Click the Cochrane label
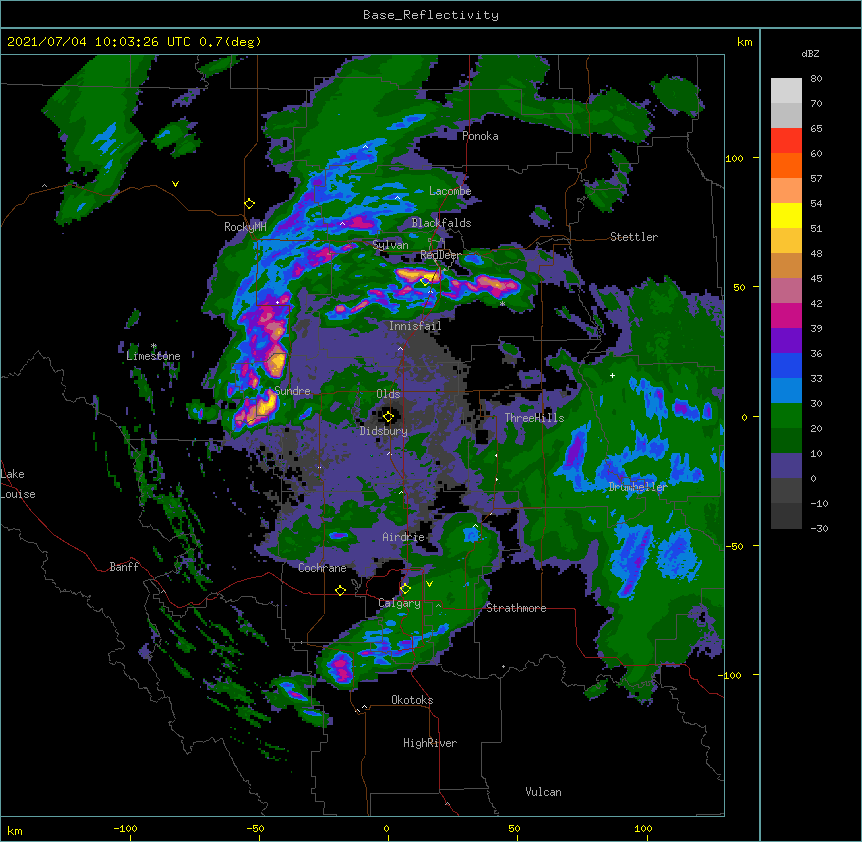862x842 pixels. (x=322, y=568)
